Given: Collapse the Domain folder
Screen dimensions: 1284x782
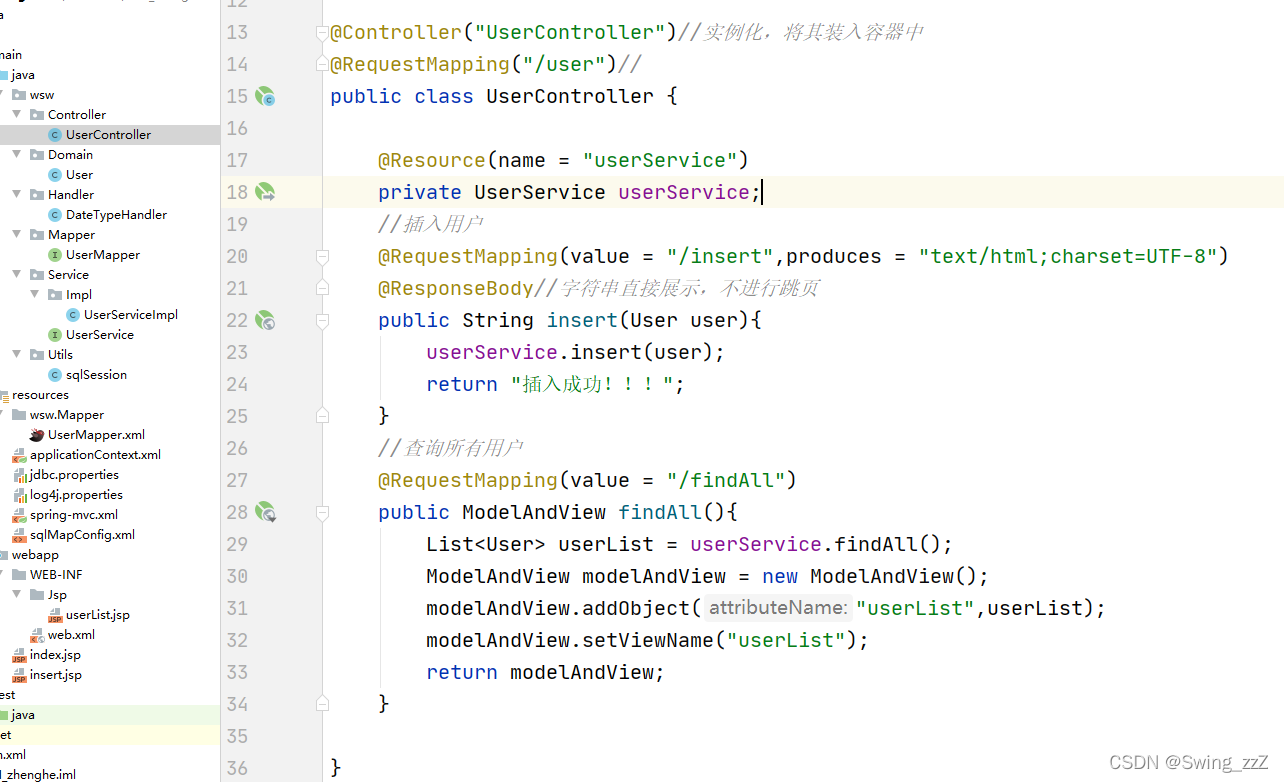Looking at the screenshot, I should (x=17, y=155).
